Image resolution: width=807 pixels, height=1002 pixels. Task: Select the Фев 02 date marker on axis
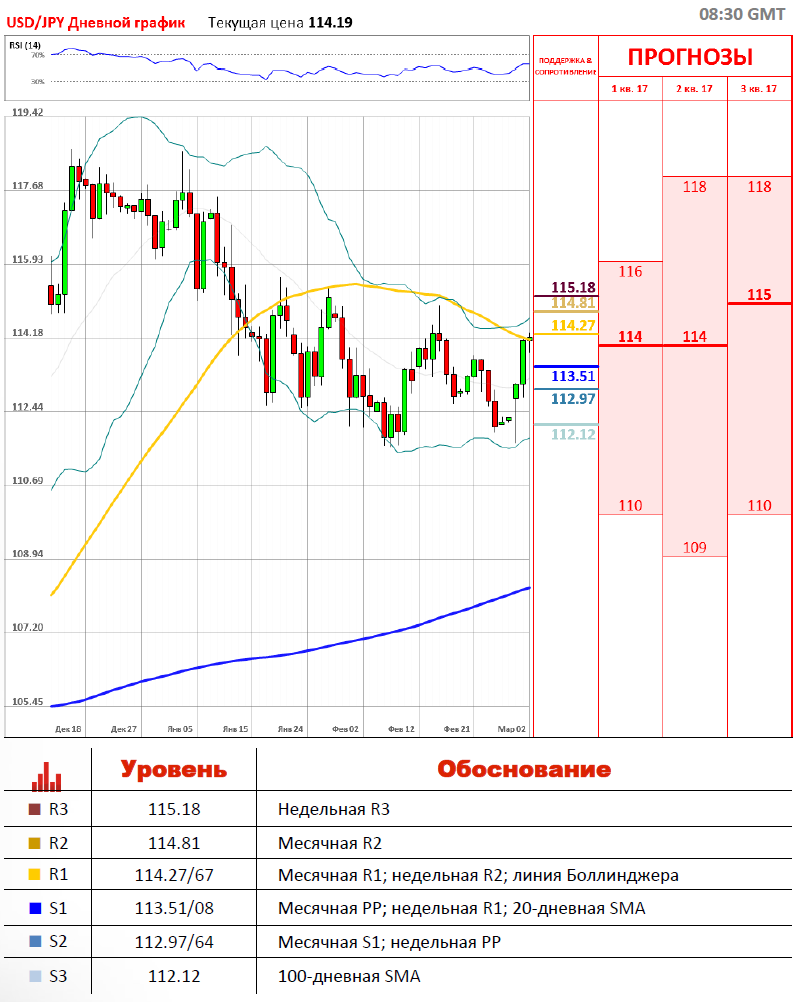coord(346,730)
